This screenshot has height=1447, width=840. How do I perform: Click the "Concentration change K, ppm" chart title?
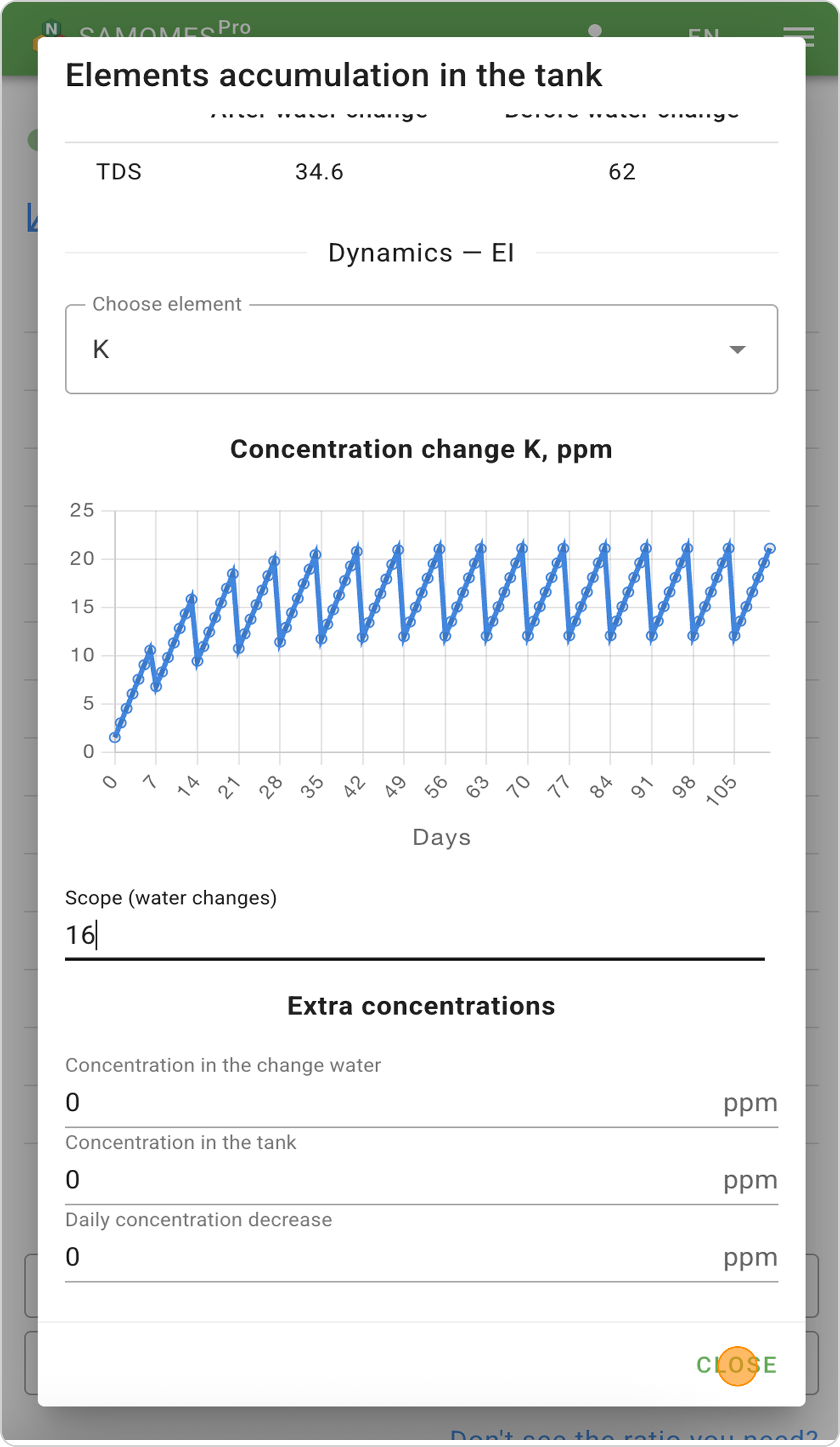click(421, 449)
